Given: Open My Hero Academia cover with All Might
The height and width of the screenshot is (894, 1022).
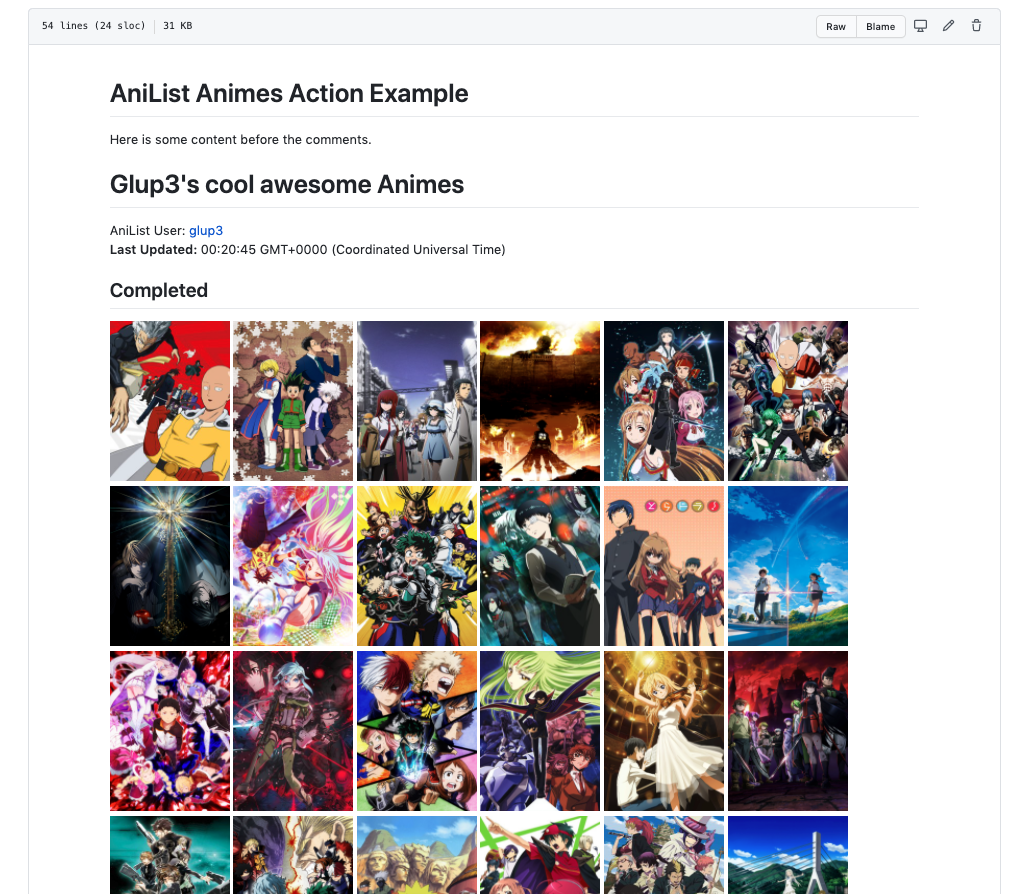Looking at the screenshot, I should (417, 566).
